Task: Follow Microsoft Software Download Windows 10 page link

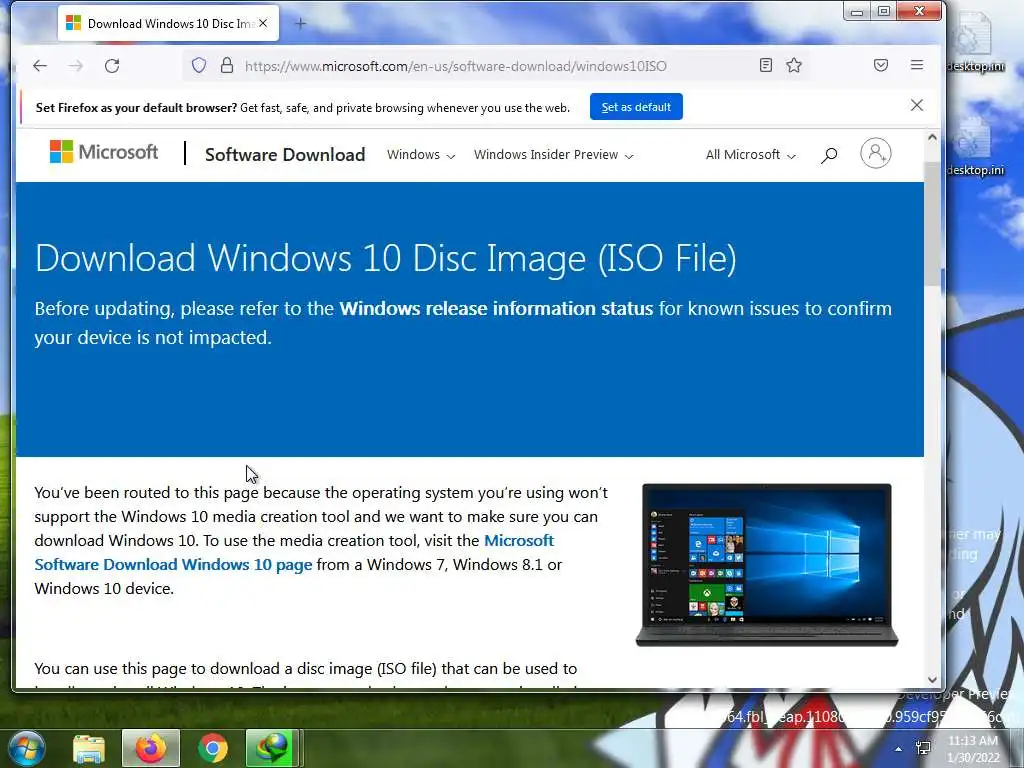Action: [295, 552]
